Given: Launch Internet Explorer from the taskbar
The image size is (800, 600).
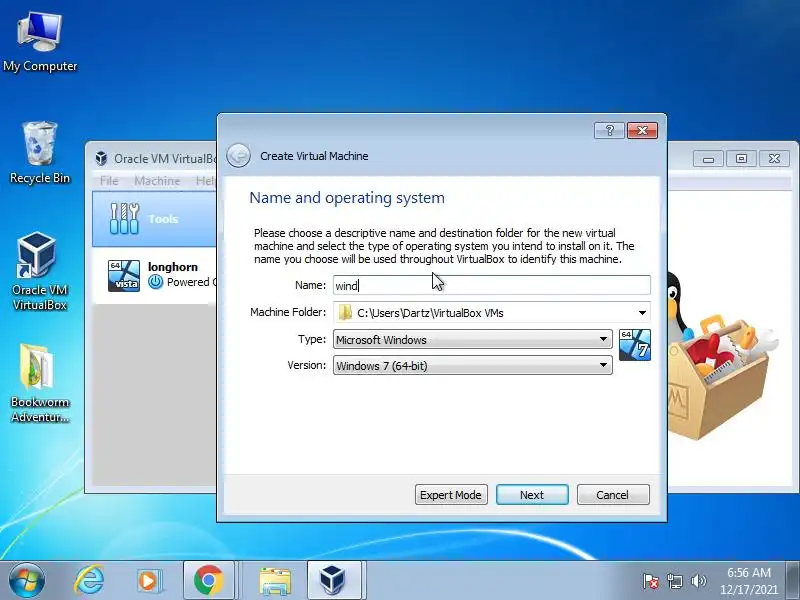Looking at the screenshot, I should pos(89,581).
